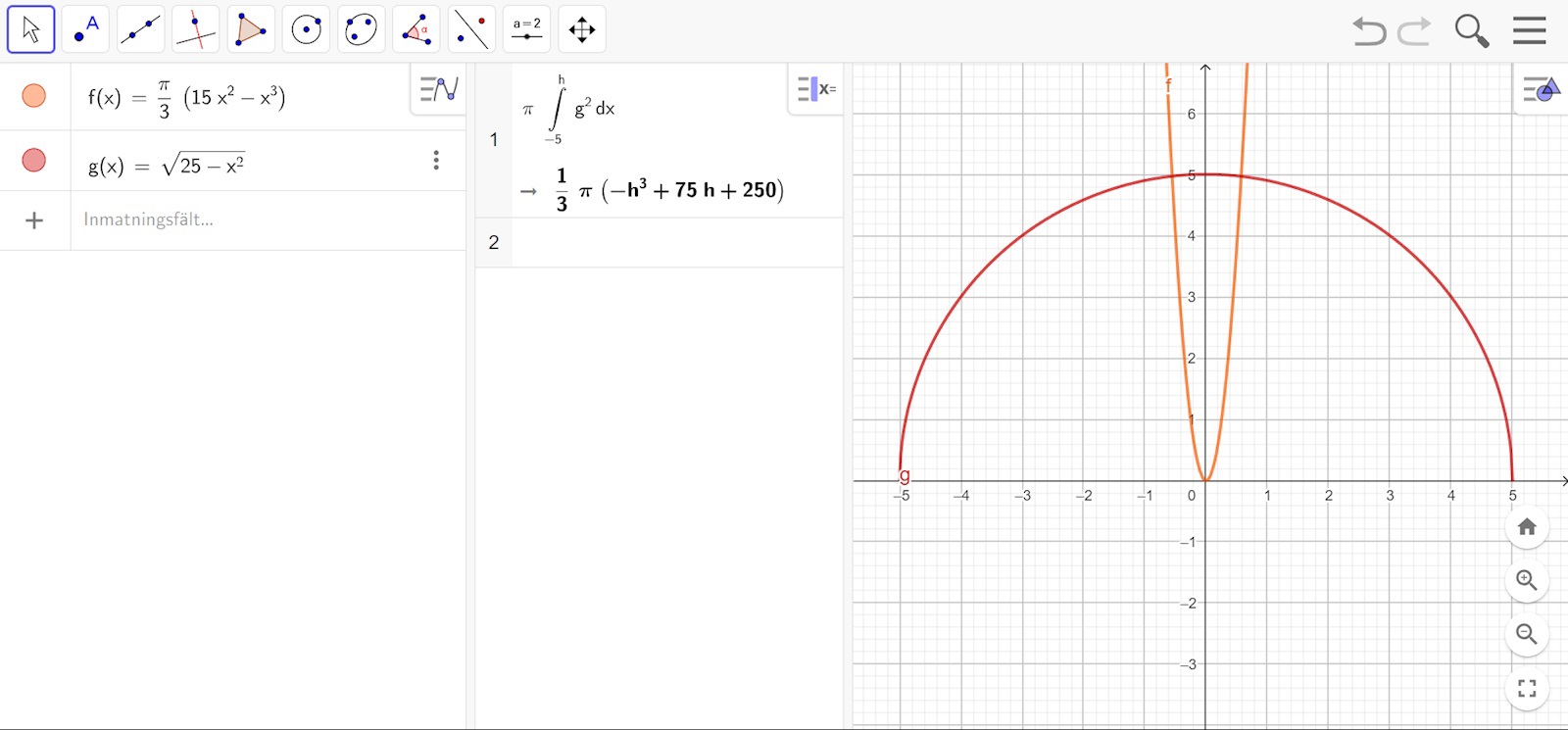Select the Move arrow tool
Viewport: 1568px width, 730px height.
[30, 29]
